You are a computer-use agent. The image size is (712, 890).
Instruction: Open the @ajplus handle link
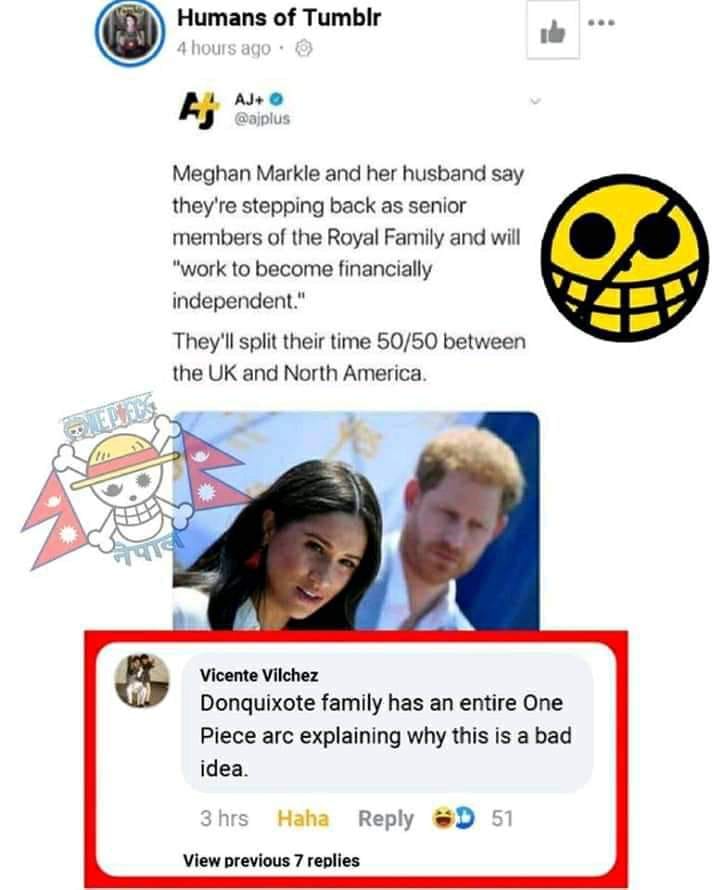262,119
